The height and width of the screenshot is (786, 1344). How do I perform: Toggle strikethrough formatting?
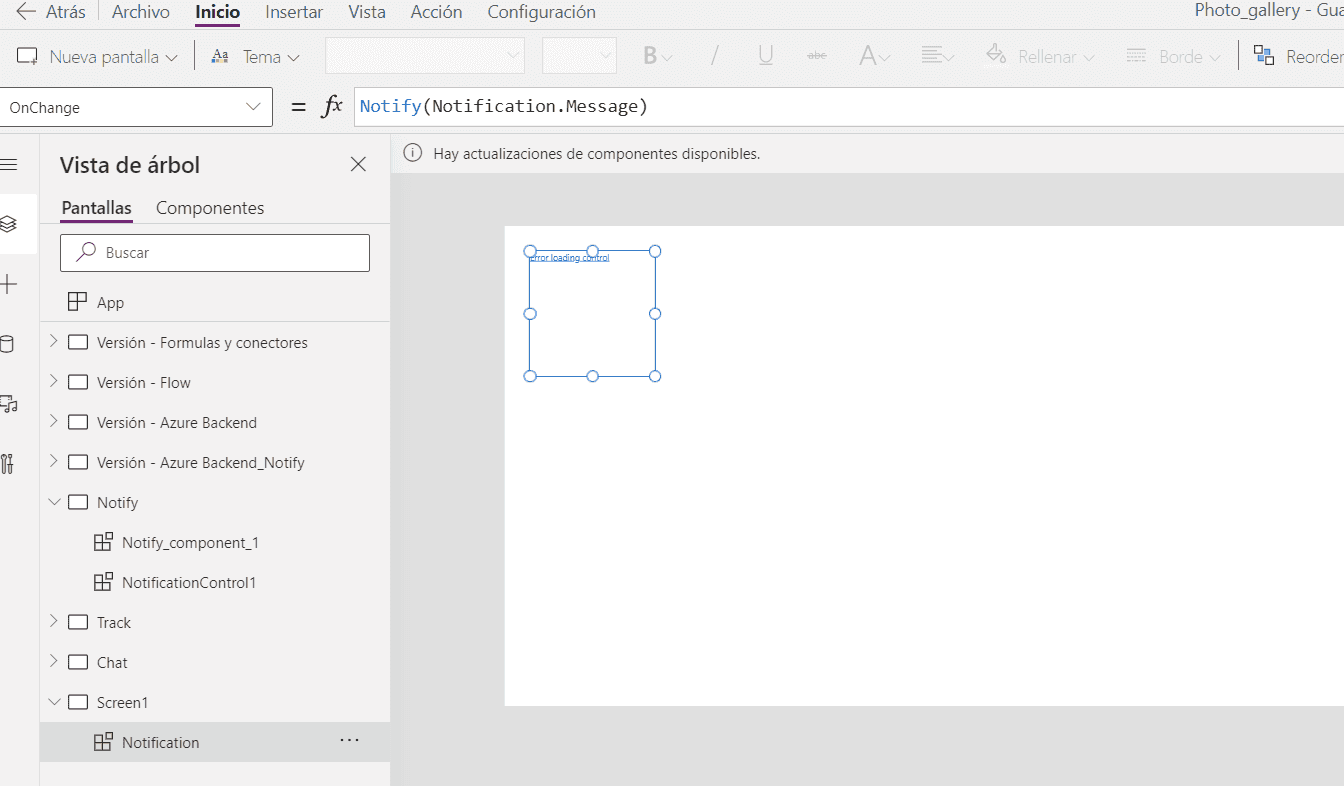pos(817,56)
